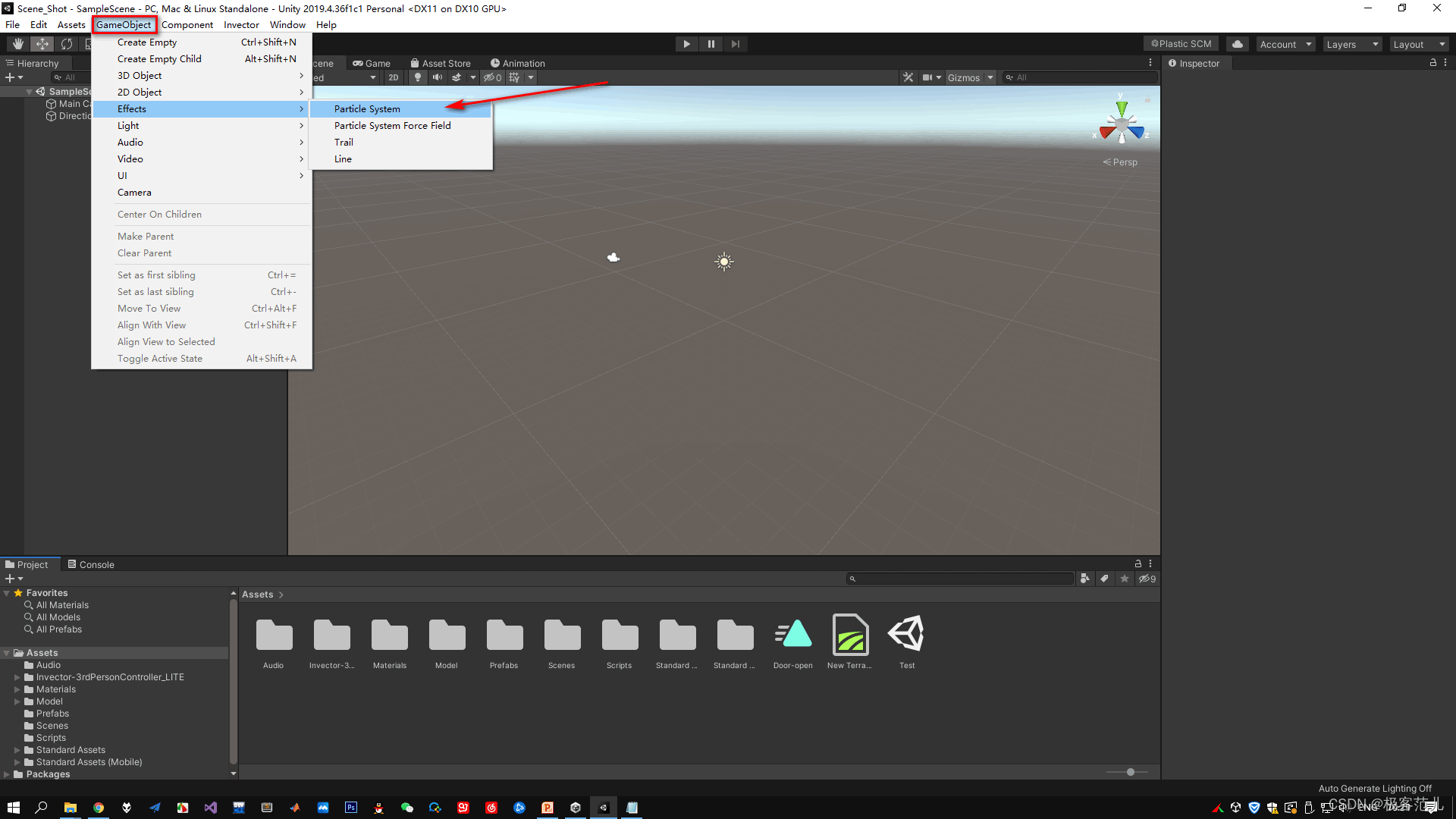
Task: Click the Pause button
Action: 711,44
